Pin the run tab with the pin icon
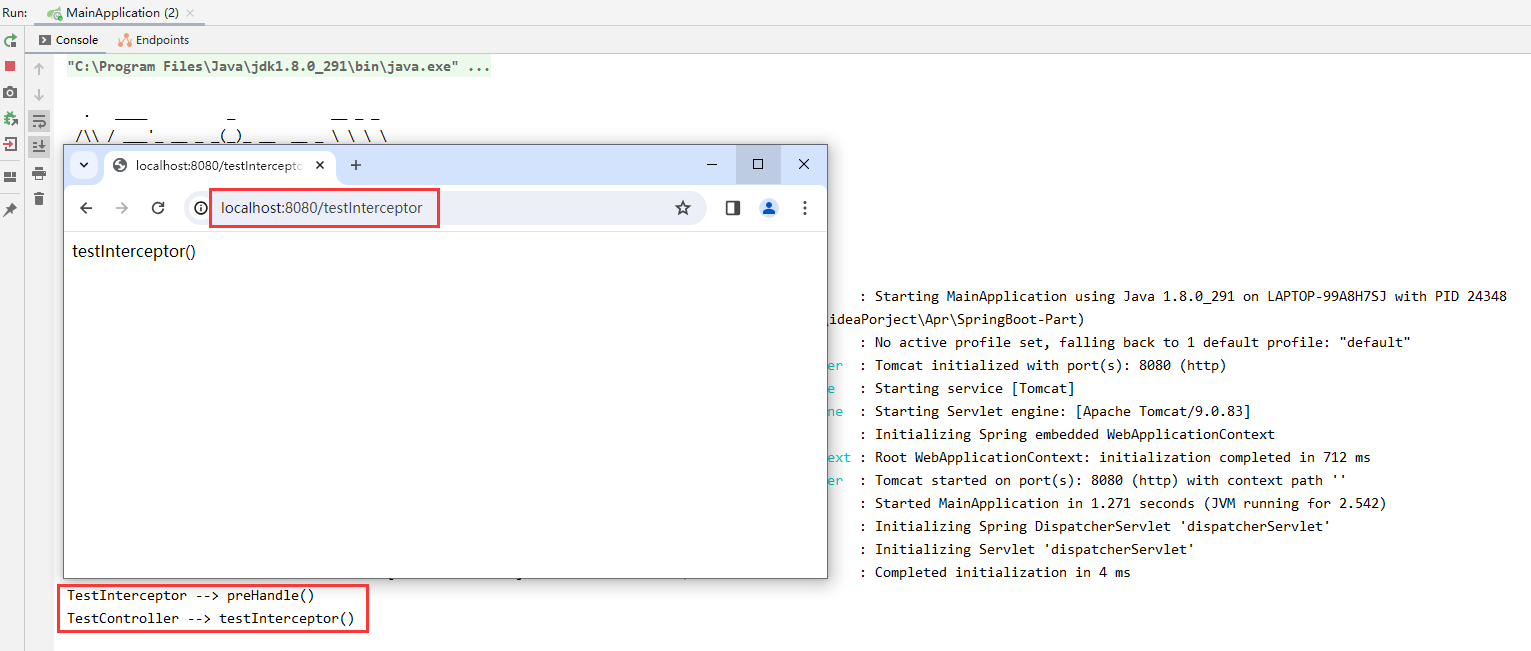The image size is (1531, 651). pos(10,210)
